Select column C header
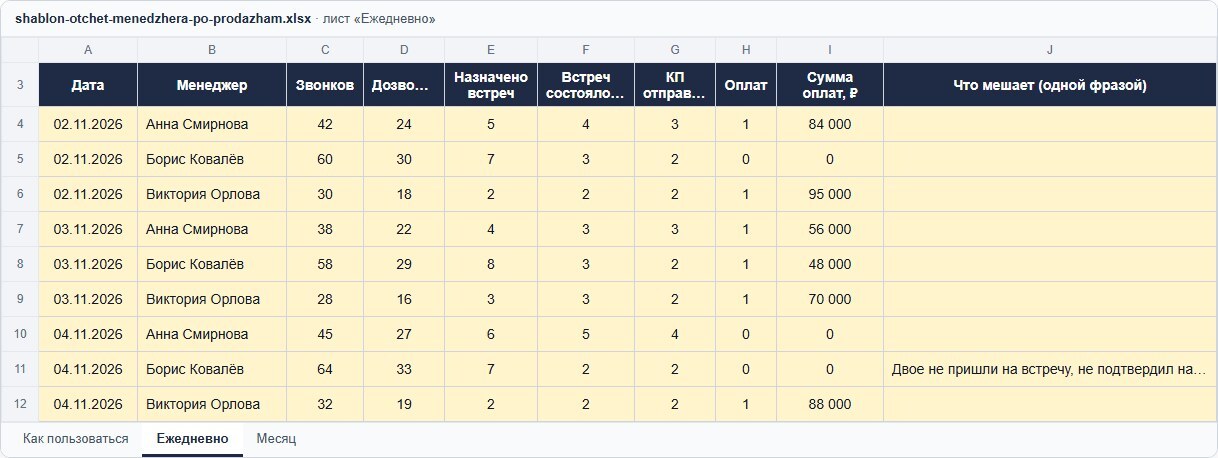 [x=325, y=50]
